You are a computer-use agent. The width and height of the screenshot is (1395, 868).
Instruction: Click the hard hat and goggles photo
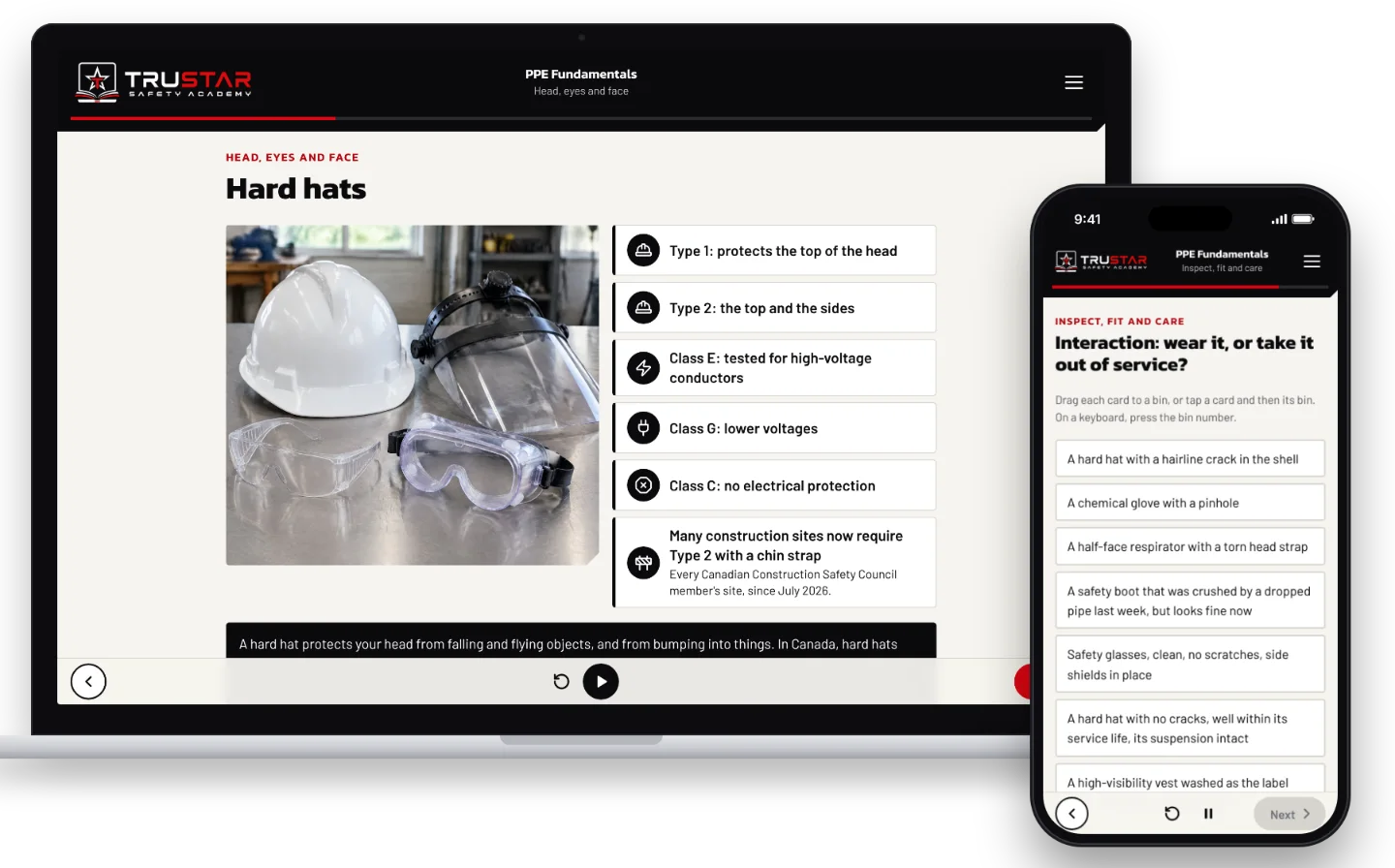point(413,395)
